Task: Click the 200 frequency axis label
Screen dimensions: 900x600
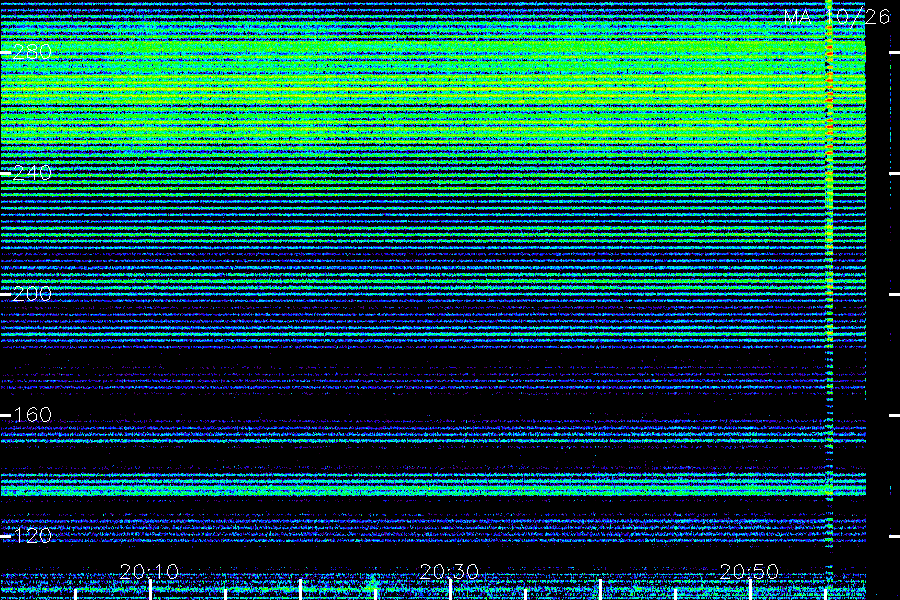Action: (32, 294)
